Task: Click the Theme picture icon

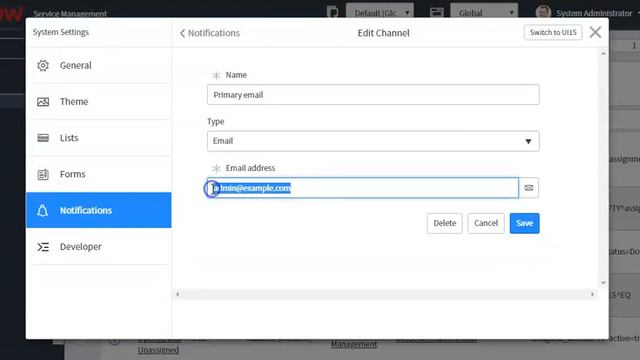Action: pos(43,102)
